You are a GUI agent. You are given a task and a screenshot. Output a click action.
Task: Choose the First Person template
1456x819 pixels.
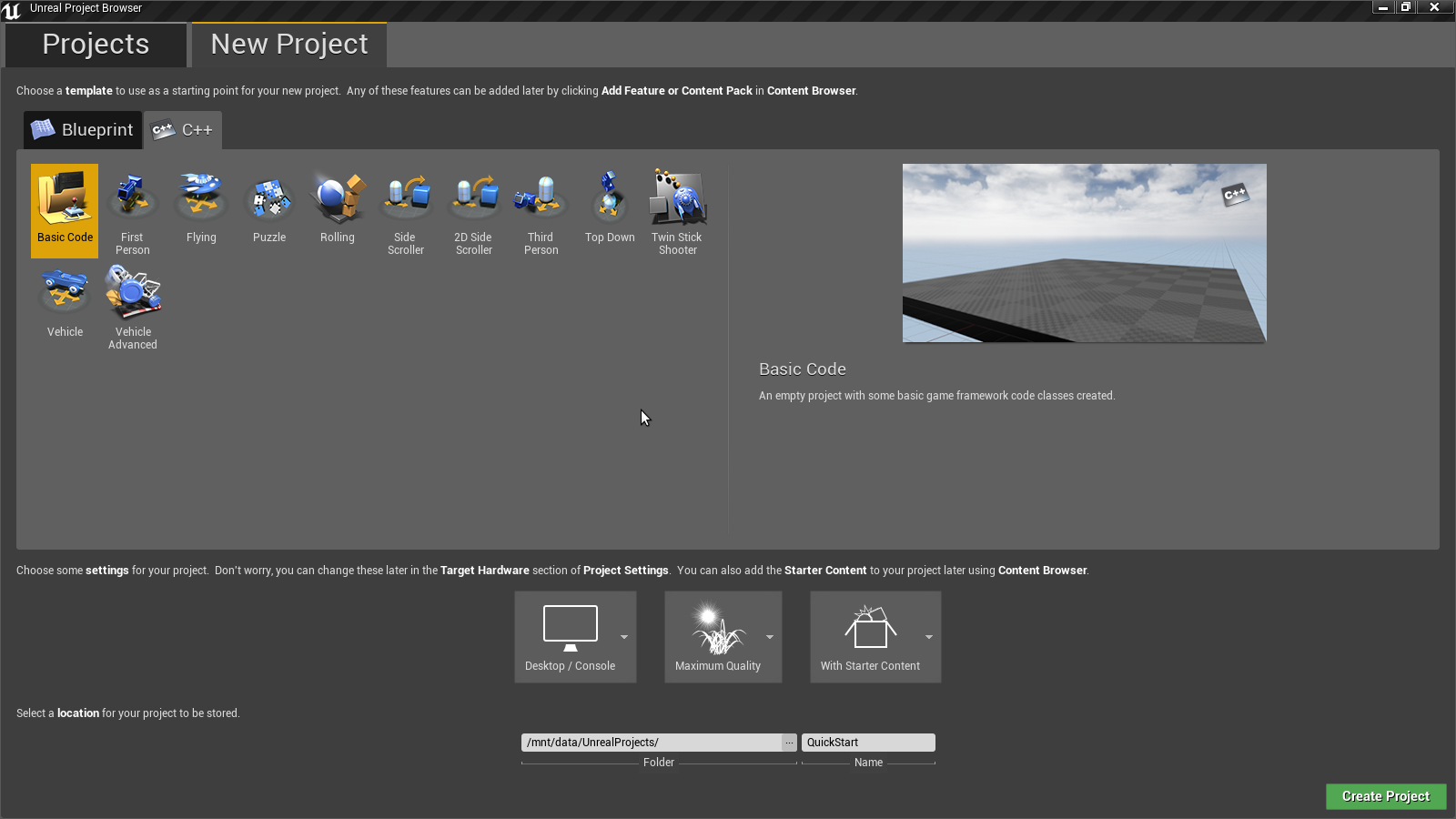[x=133, y=212]
